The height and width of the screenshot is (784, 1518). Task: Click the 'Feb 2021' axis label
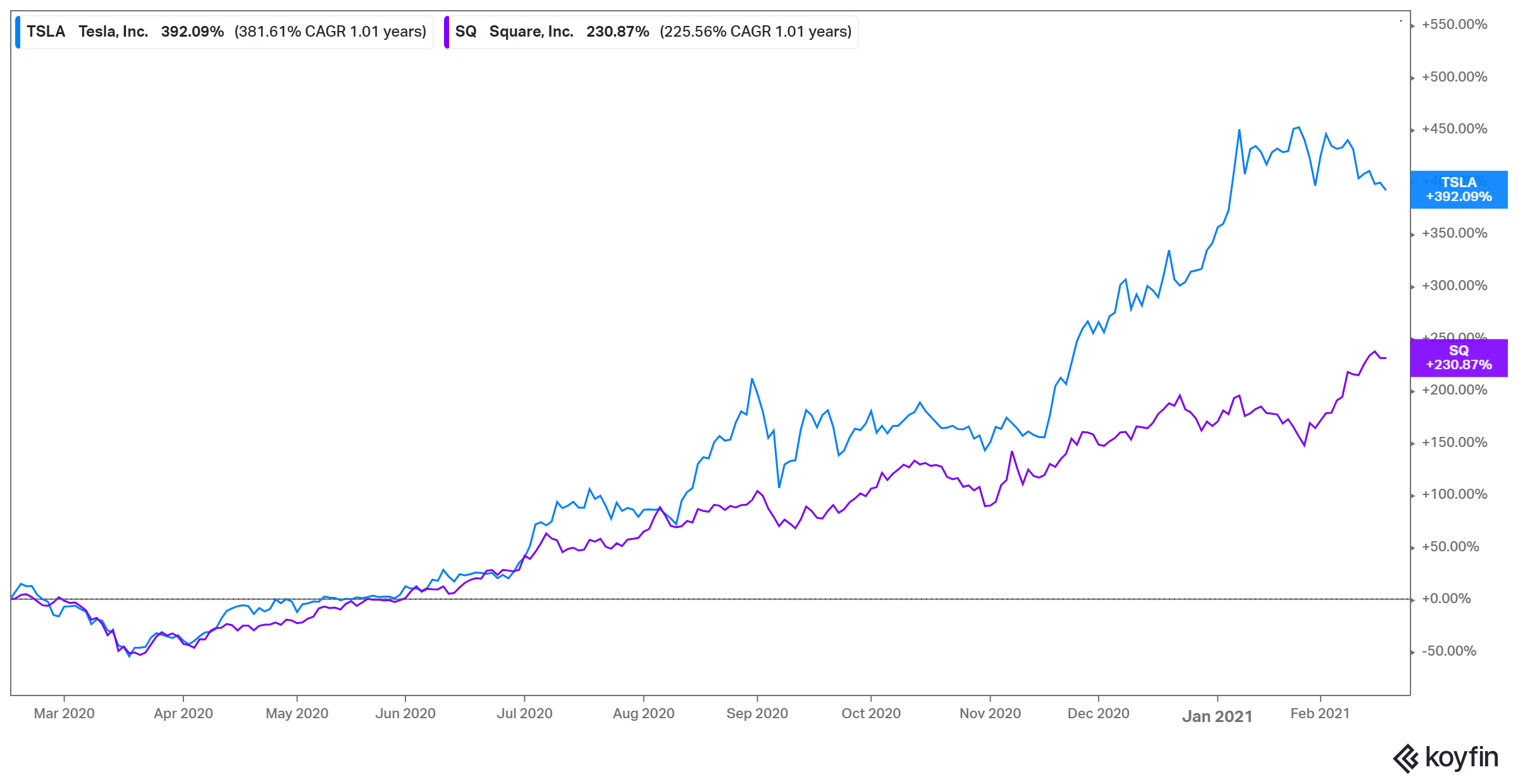(x=1320, y=713)
